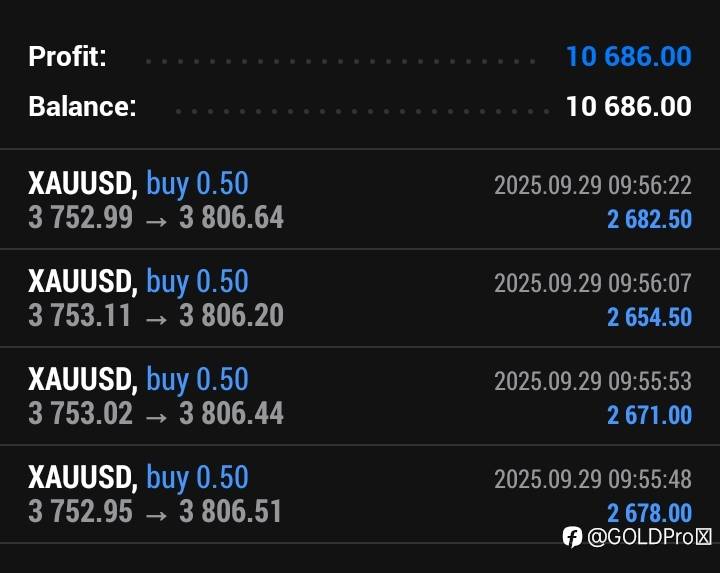
Task: Tap the 2 678.00 profit amount
Action: (x=649, y=512)
